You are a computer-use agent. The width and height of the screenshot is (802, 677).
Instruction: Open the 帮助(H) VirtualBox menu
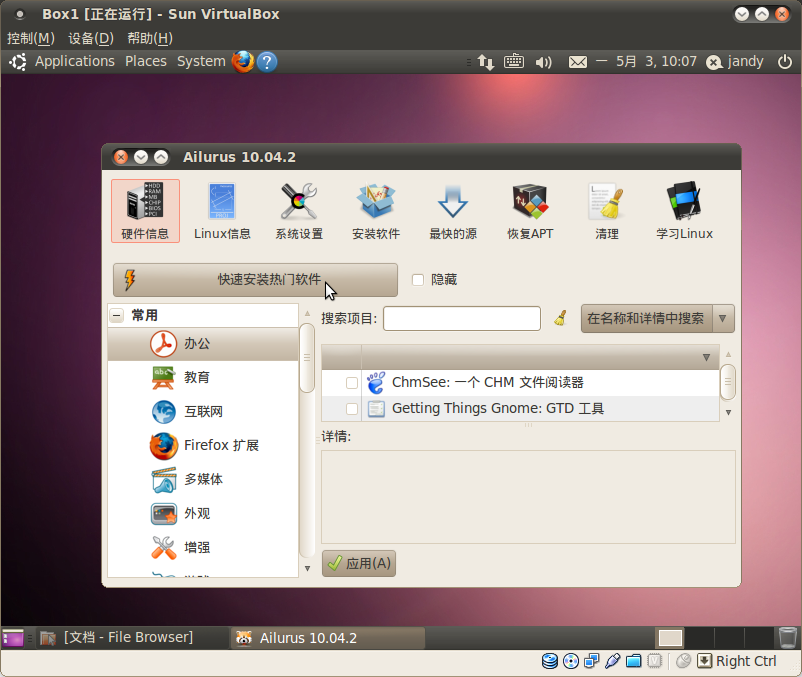[x=150, y=38]
